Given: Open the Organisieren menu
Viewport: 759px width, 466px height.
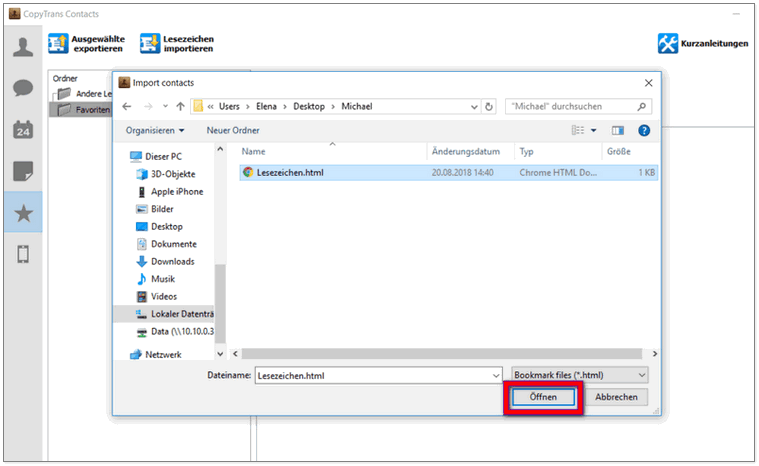Looking at the screenshot, I should point(155,131).
